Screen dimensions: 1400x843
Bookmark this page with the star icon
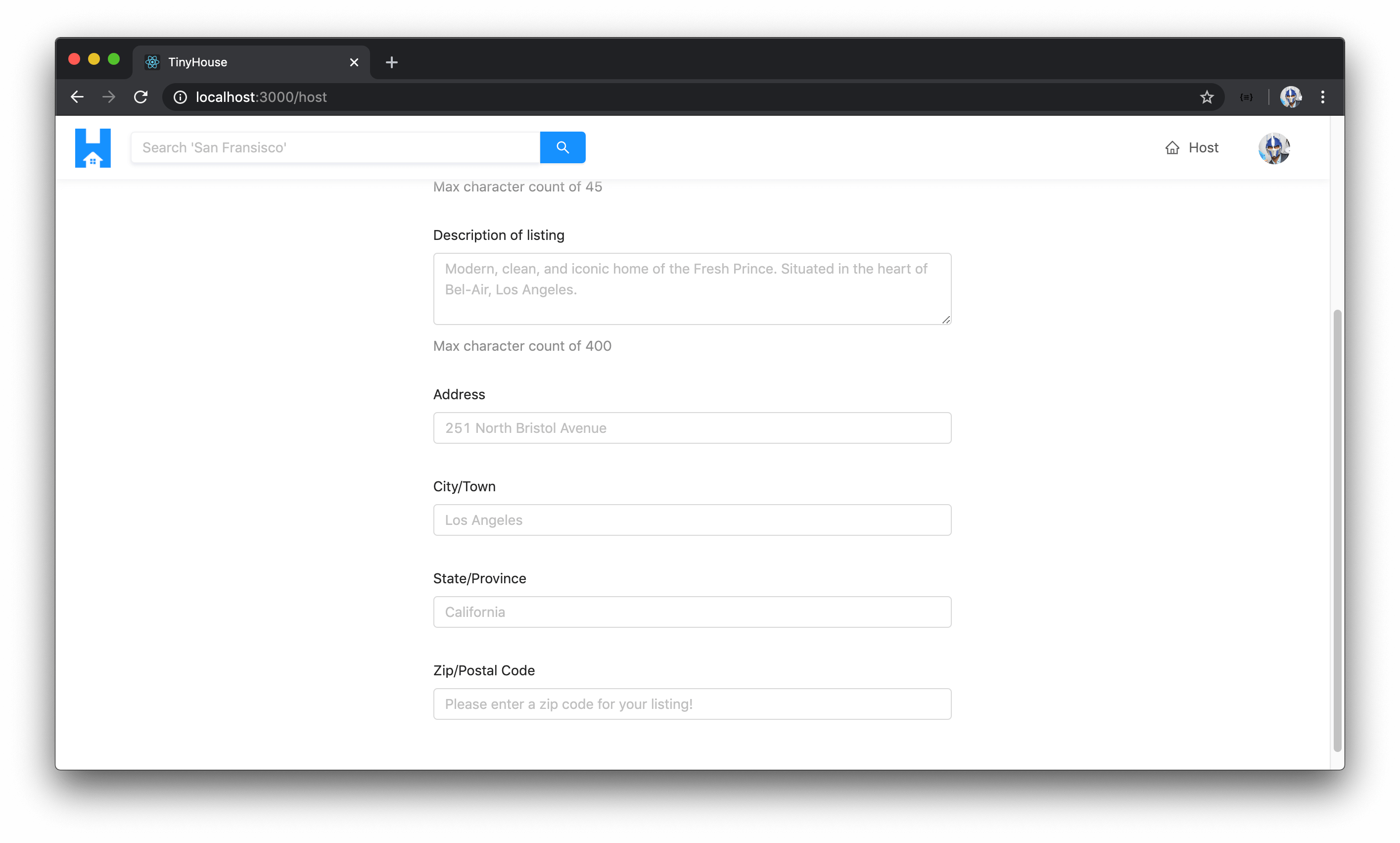pyautogui.click(x=1207, y=97)
